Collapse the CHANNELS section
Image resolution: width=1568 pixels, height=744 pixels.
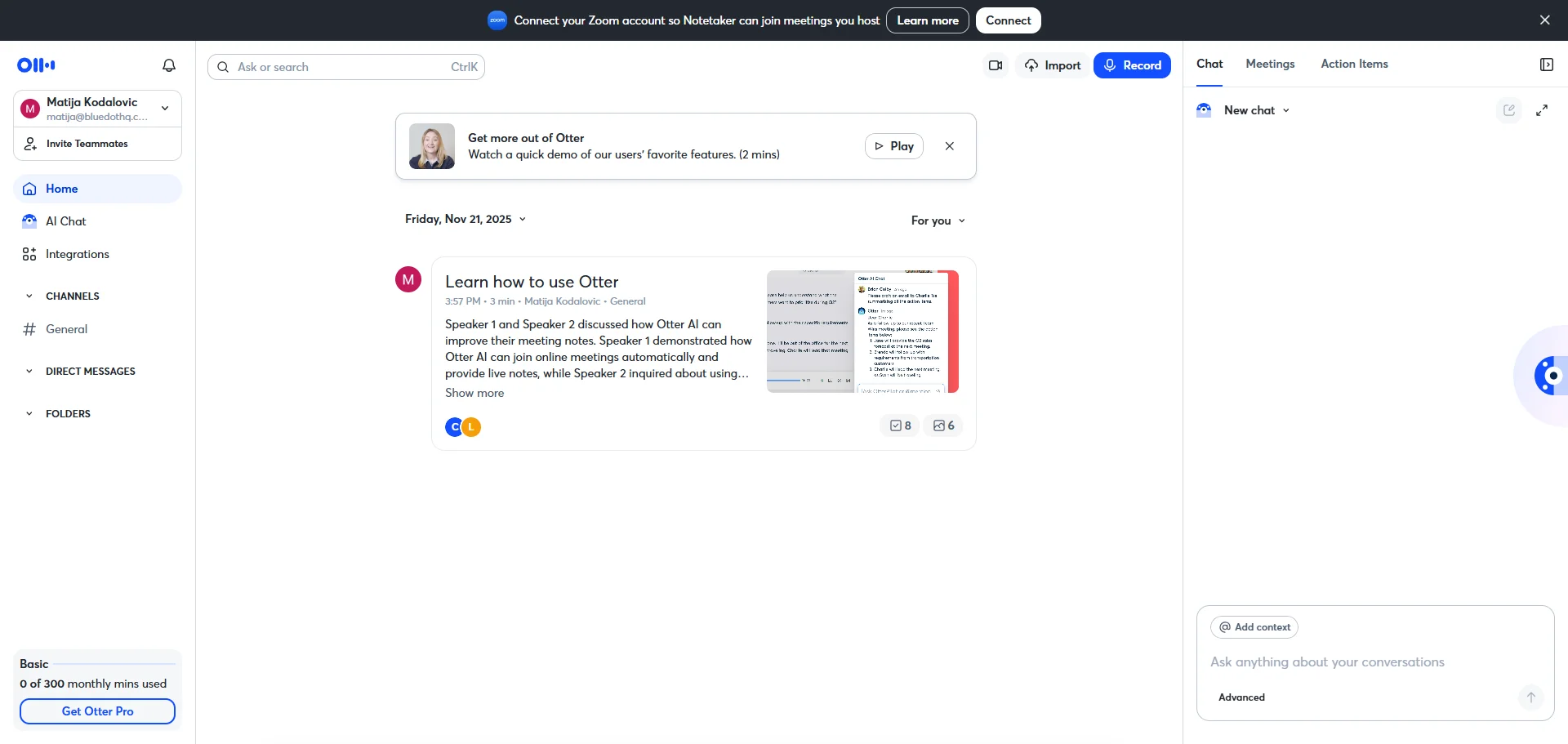pyautogui.click(x=29, y=296)
